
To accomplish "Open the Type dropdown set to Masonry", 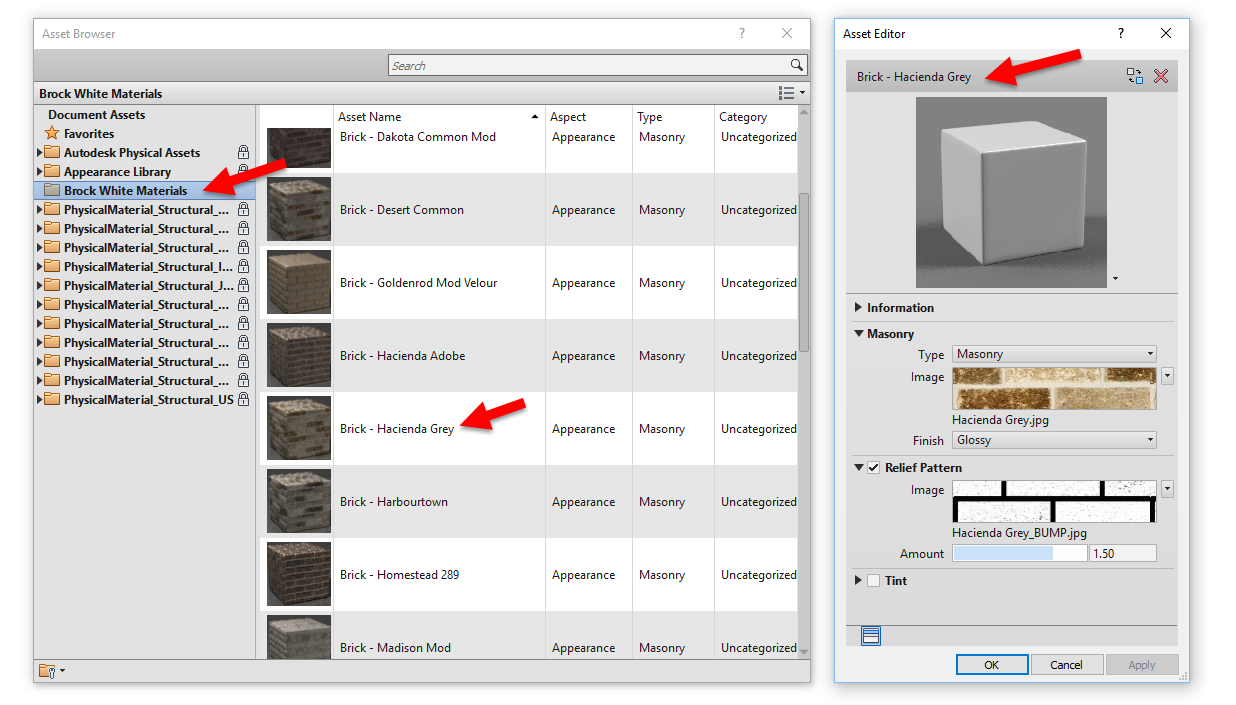I will (1054, 355).
